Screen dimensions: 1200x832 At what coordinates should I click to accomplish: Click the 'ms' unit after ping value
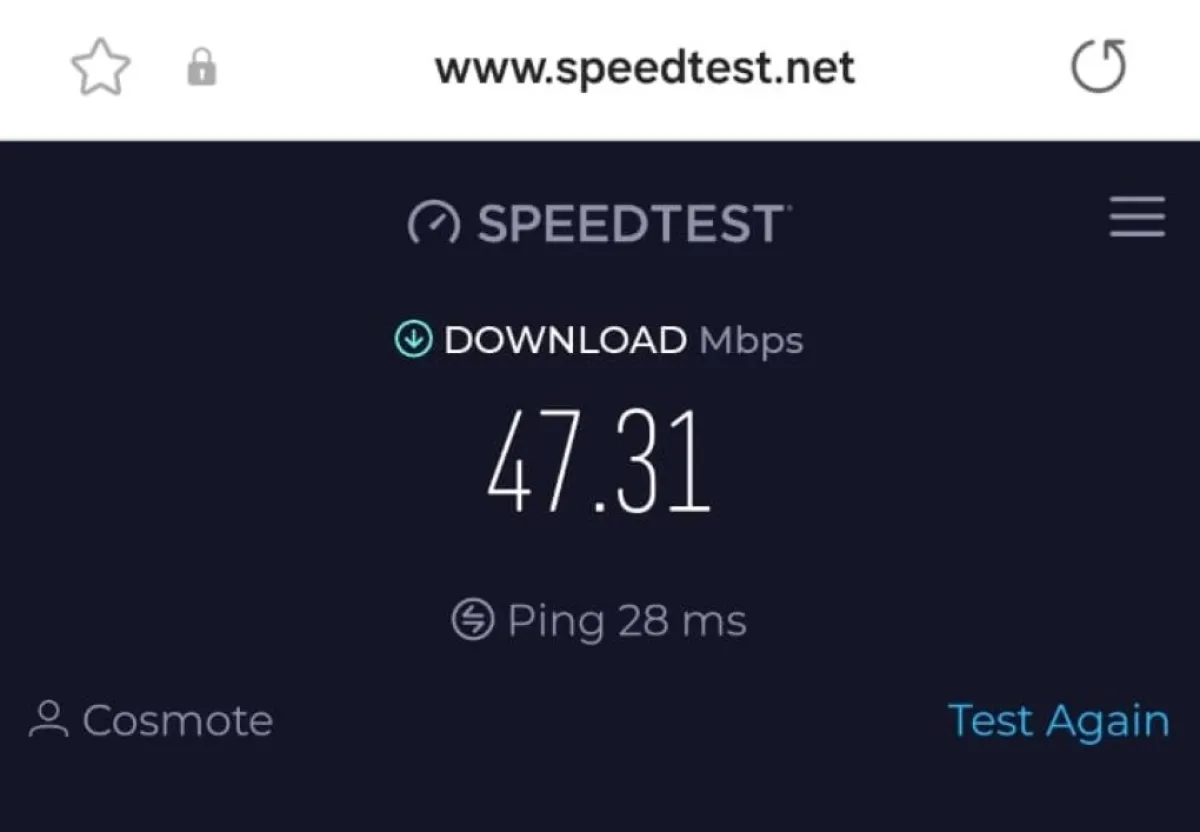(x=714, y=623)
